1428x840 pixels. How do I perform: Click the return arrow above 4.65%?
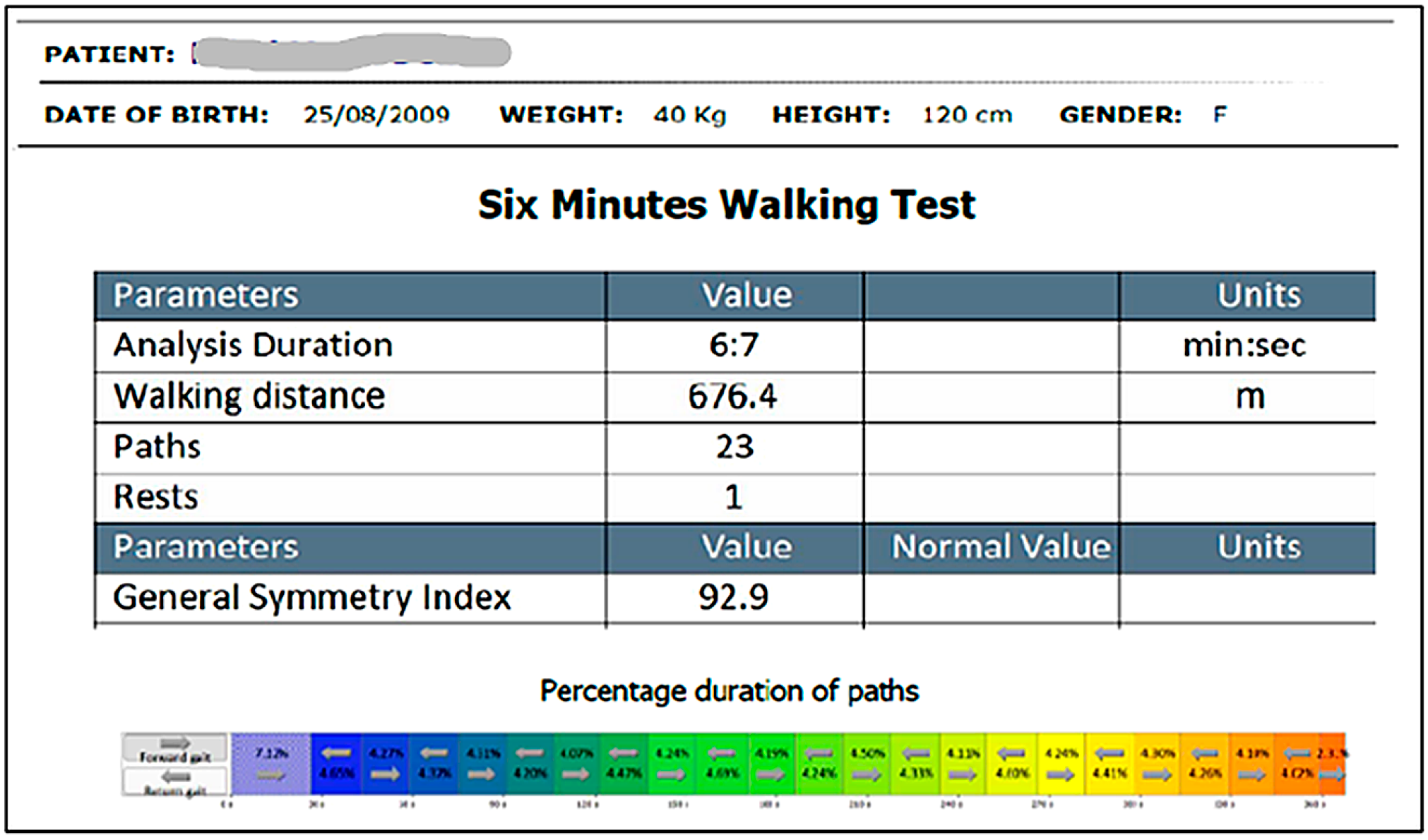pos(336,754)
